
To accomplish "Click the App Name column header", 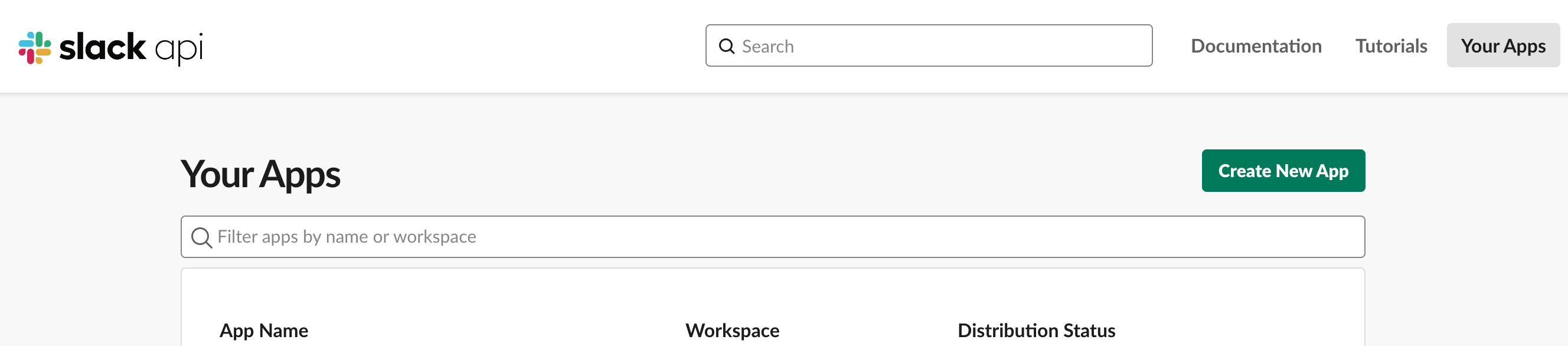I will click(x=263, y=330).
